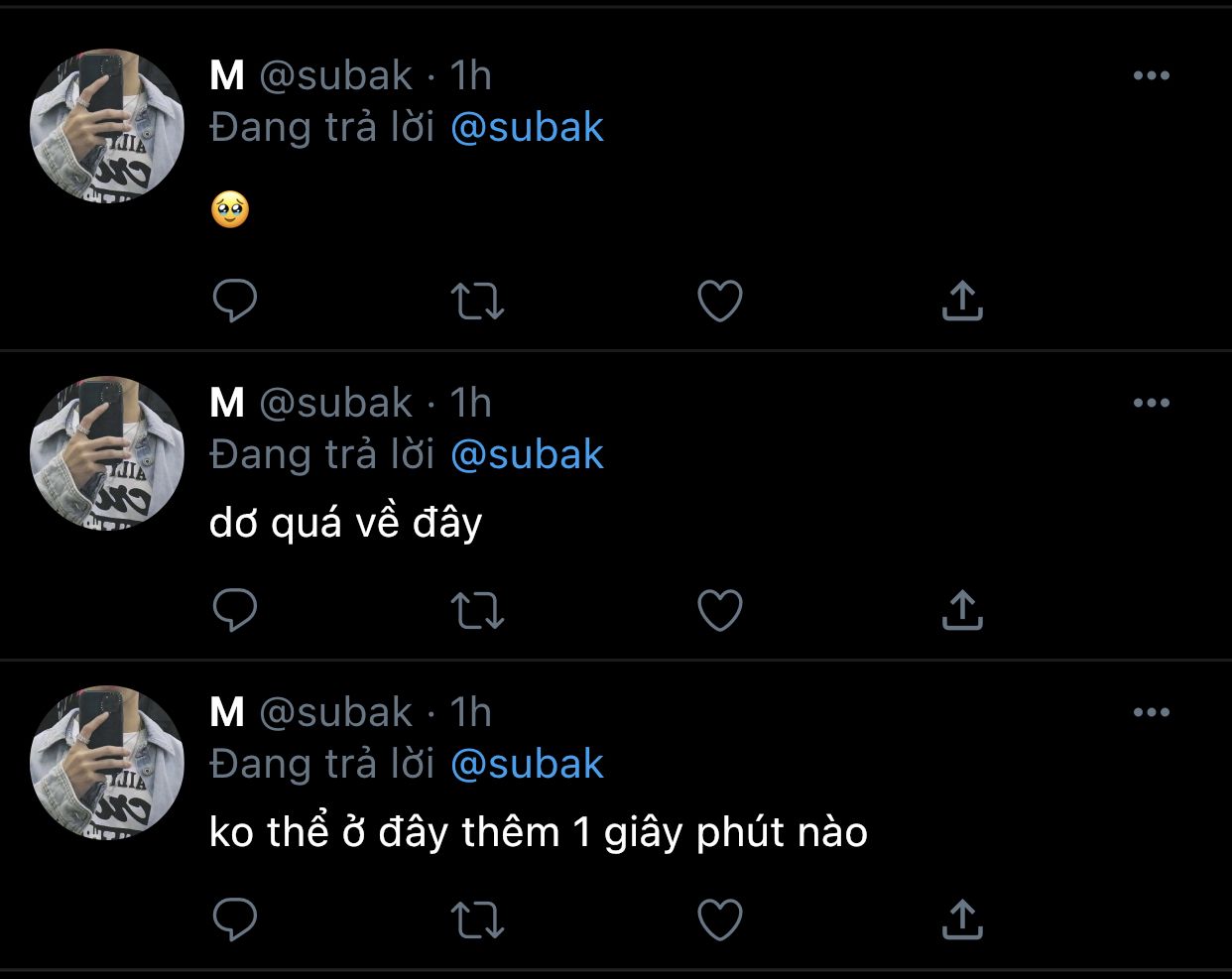Screen dimensions: 1232x979
Task: Open @subak mention link in last tweet
Action: (527, 765)
